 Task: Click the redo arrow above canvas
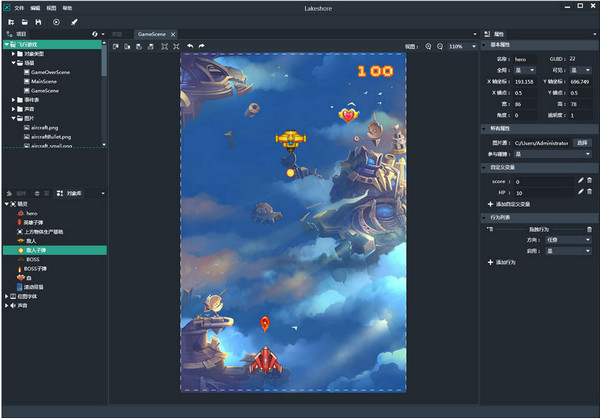click(x=202, y=46)
